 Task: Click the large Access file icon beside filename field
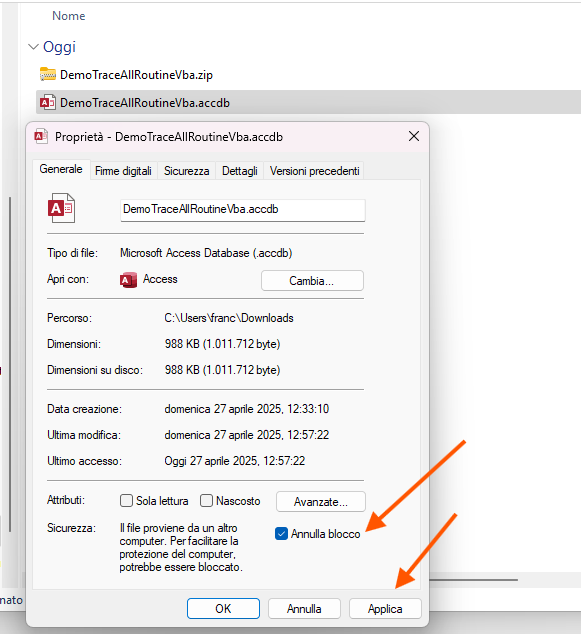pos(61,208)
